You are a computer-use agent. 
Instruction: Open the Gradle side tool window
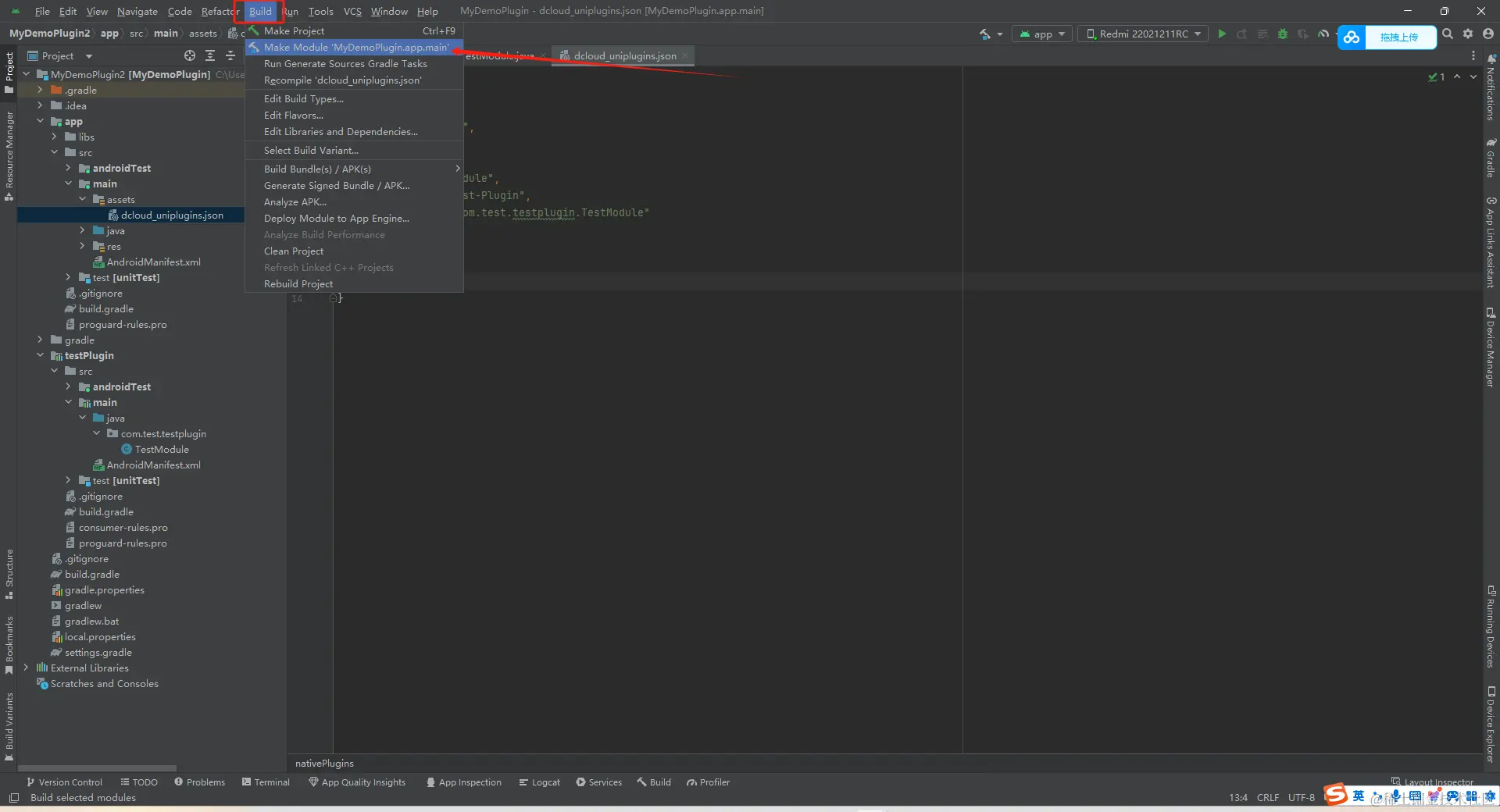click(1491, 158)
